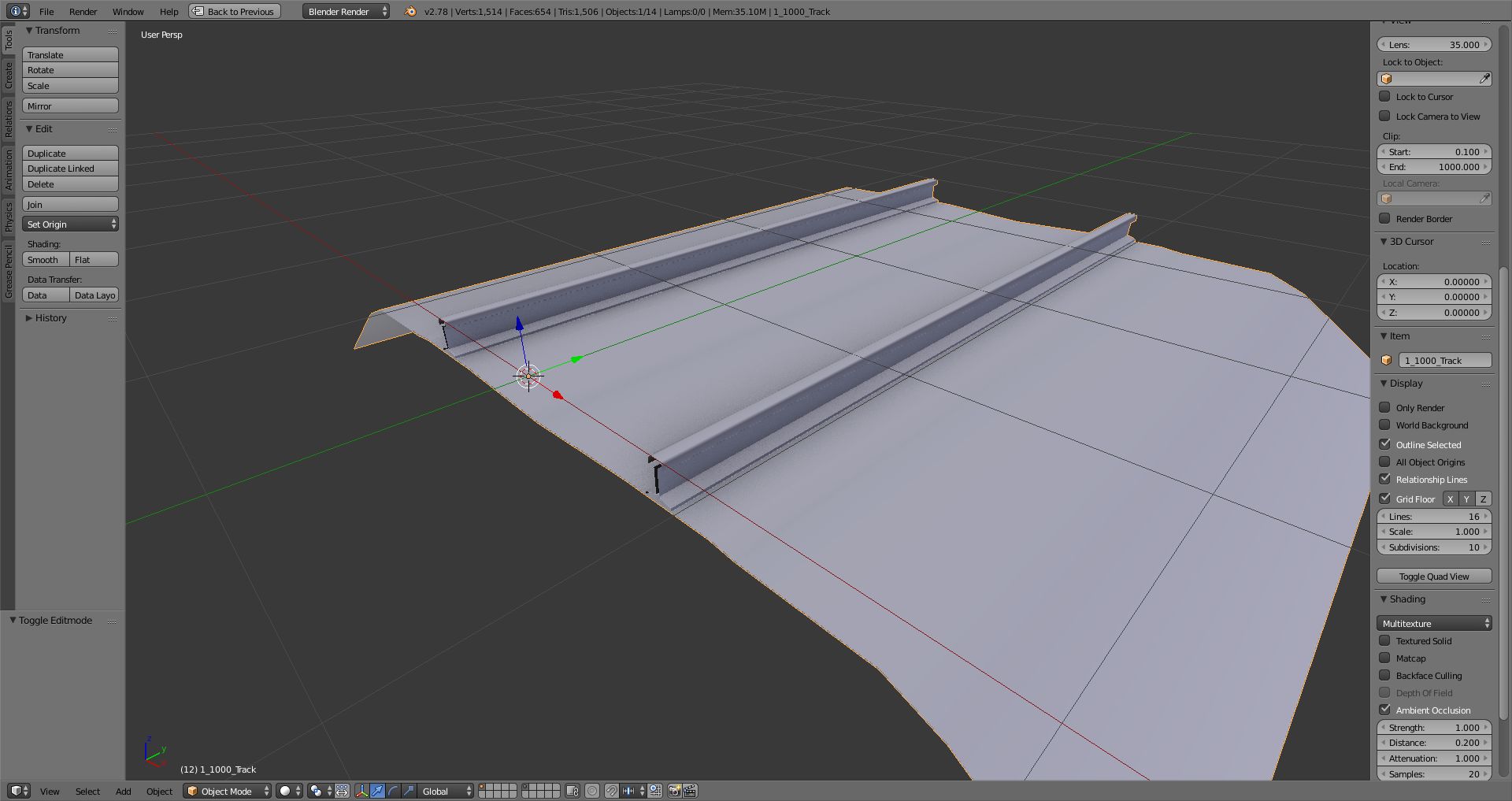Open the Window menu
The height and width of the screenshot is (801, 1512).
[x=128, y=11]
